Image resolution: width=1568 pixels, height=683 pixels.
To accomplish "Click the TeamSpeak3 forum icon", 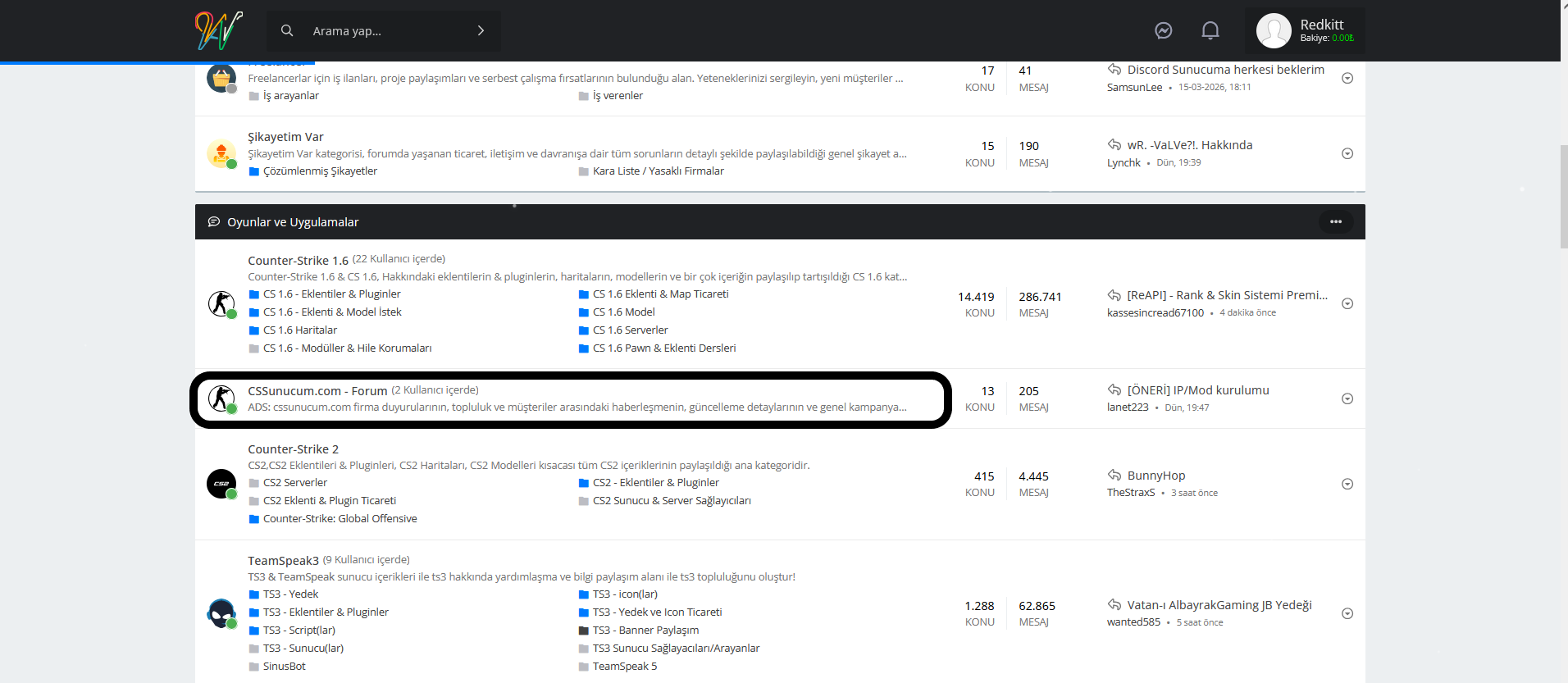I will pos(221,613).
